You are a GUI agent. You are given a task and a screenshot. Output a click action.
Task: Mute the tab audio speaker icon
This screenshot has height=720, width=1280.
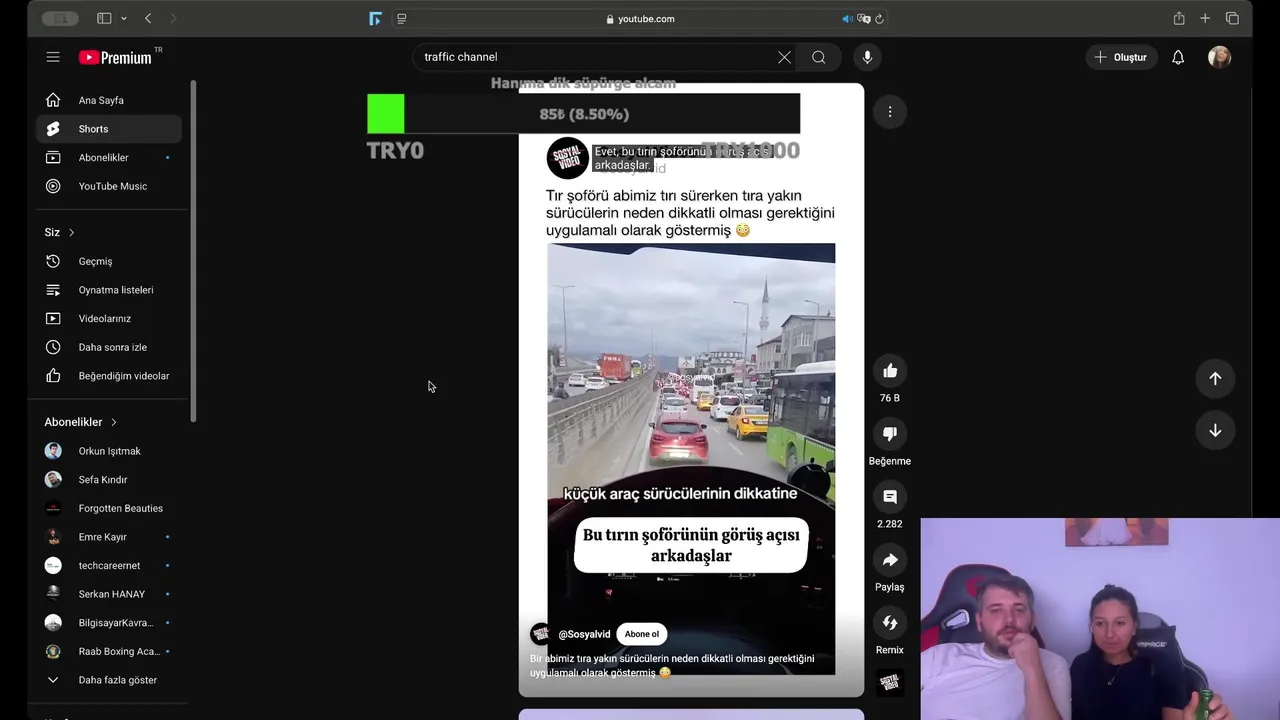[848, 19]
